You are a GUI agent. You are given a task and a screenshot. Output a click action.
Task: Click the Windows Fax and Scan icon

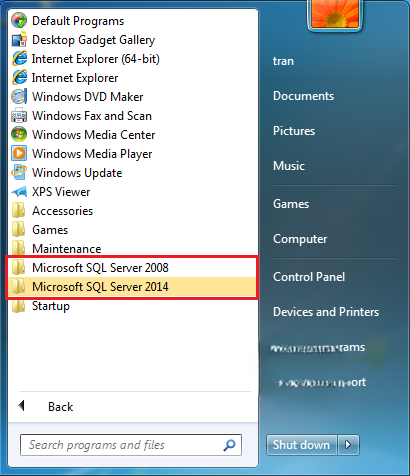click(x=19, y=116)
